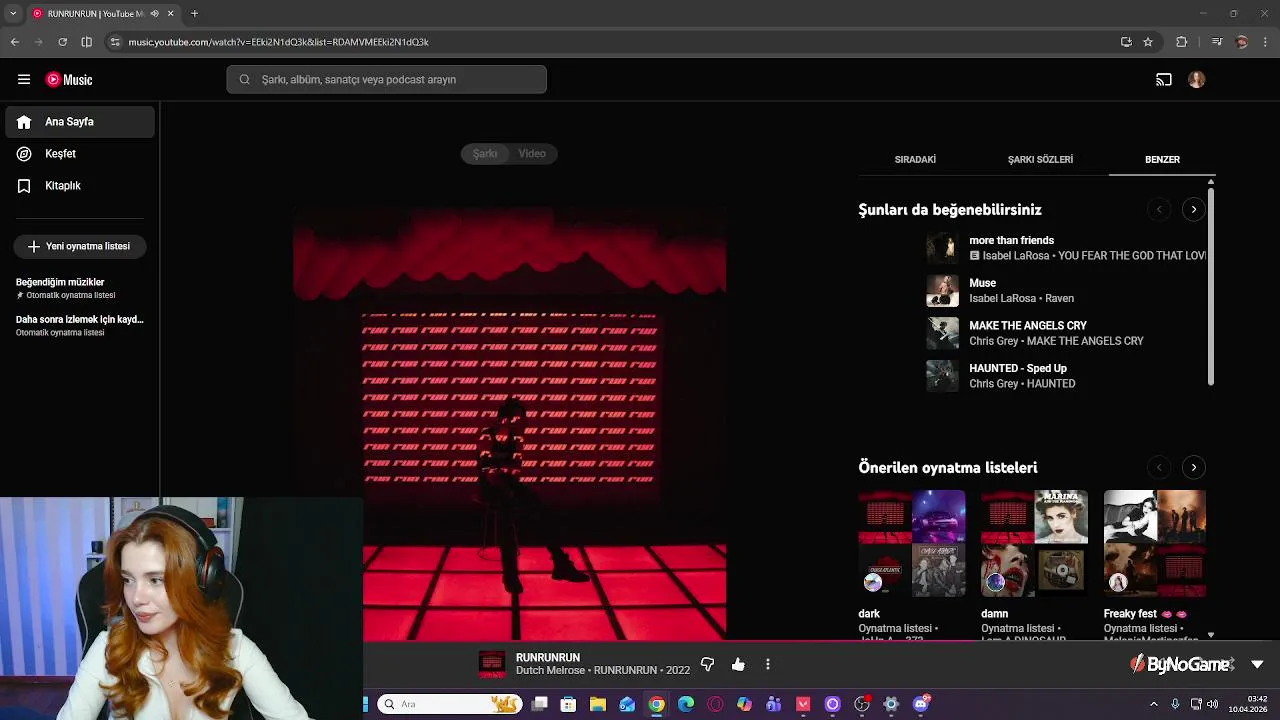Viewport: 1280px width, 720px height.
Task: Open the account avatar menu
Action: pyautogui.click(x=1196, y=79)
